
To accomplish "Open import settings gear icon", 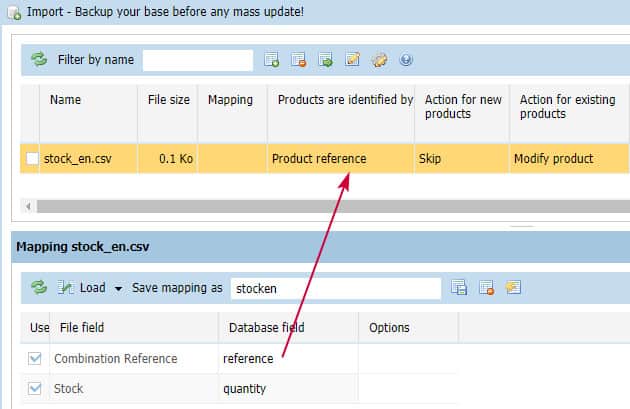I will pos(379,60).
